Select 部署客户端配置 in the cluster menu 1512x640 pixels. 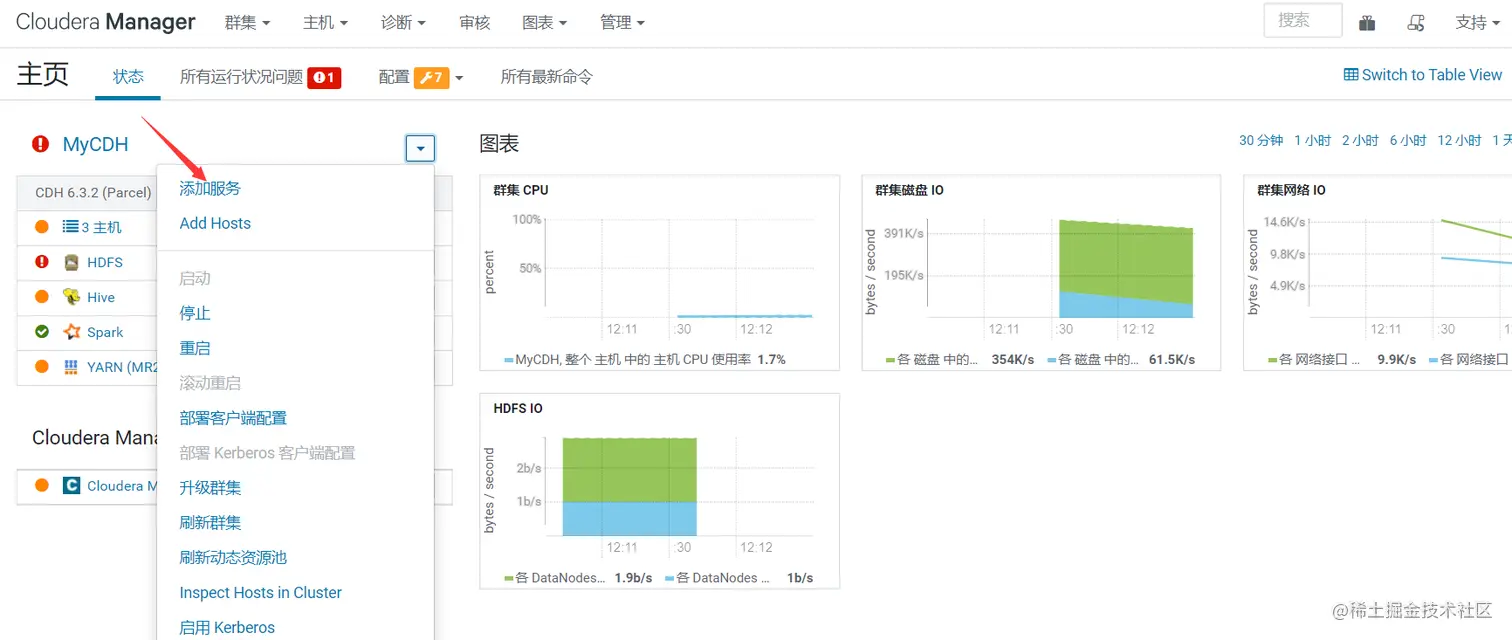(233, 418)
